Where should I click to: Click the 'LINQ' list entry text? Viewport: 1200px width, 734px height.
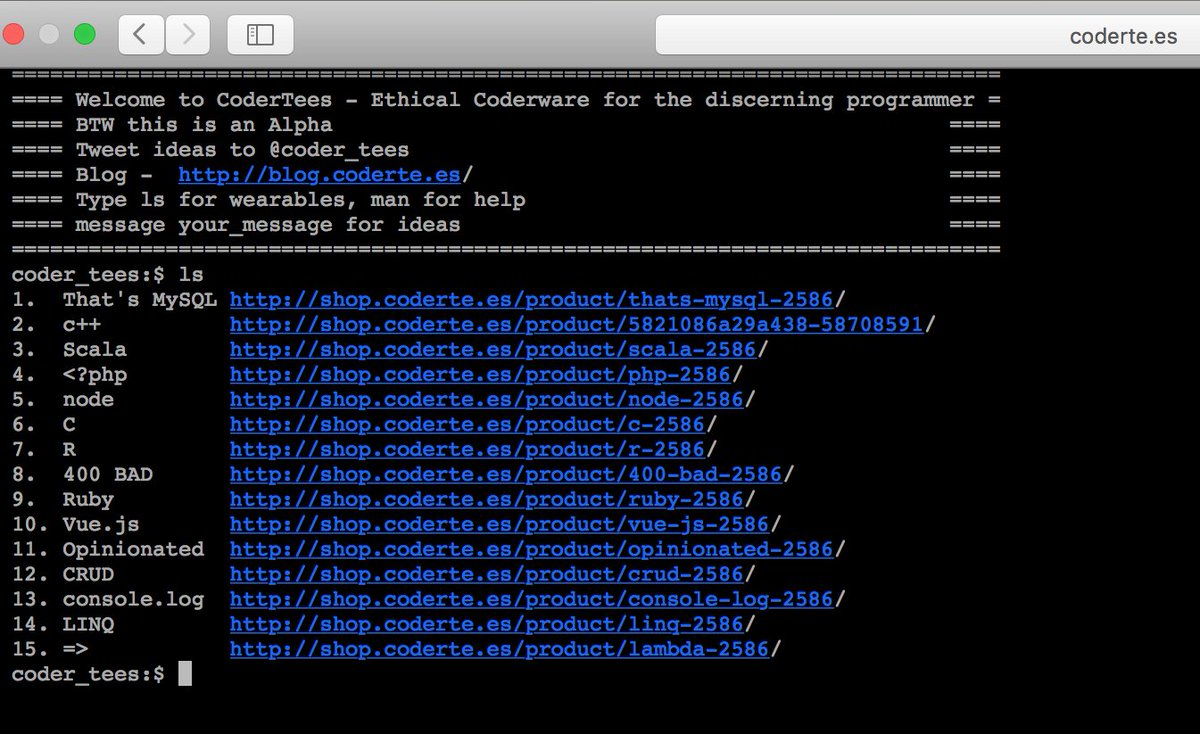click(x=88, y=625)
